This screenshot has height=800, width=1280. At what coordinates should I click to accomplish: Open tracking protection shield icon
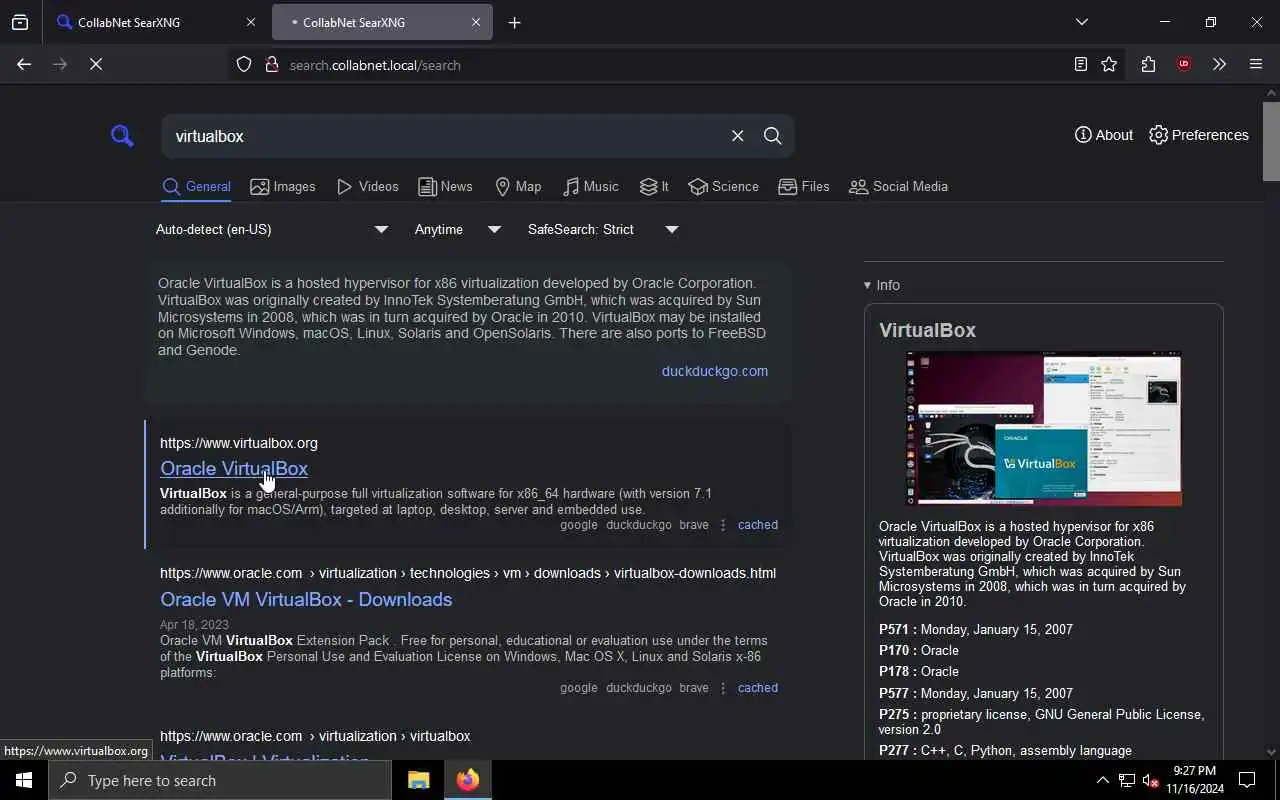(x=244, y=65)
